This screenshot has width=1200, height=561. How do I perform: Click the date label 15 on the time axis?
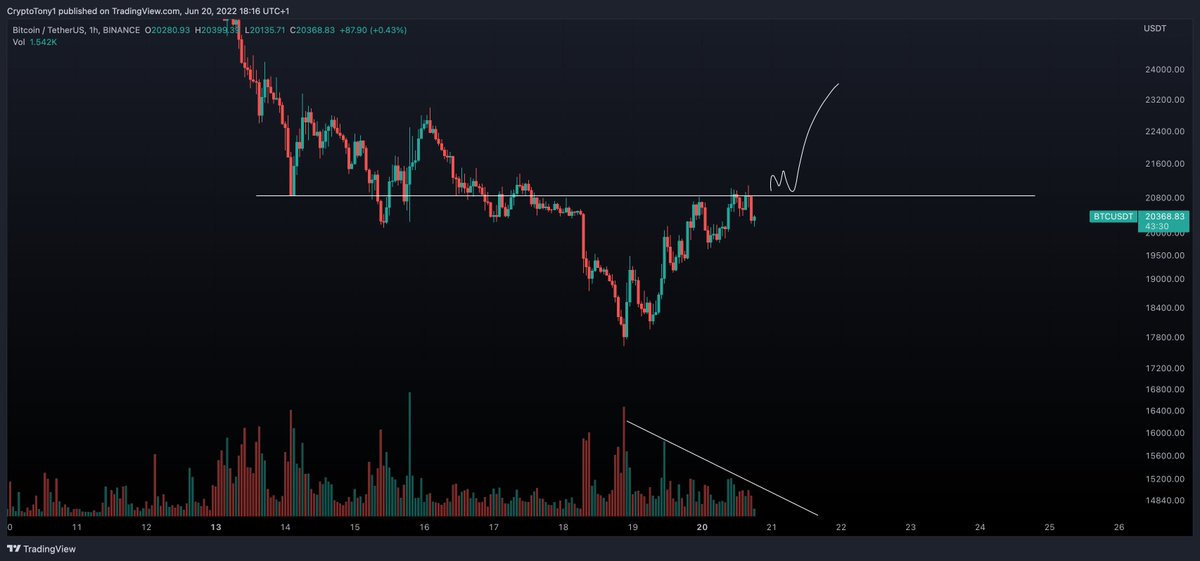354,527
